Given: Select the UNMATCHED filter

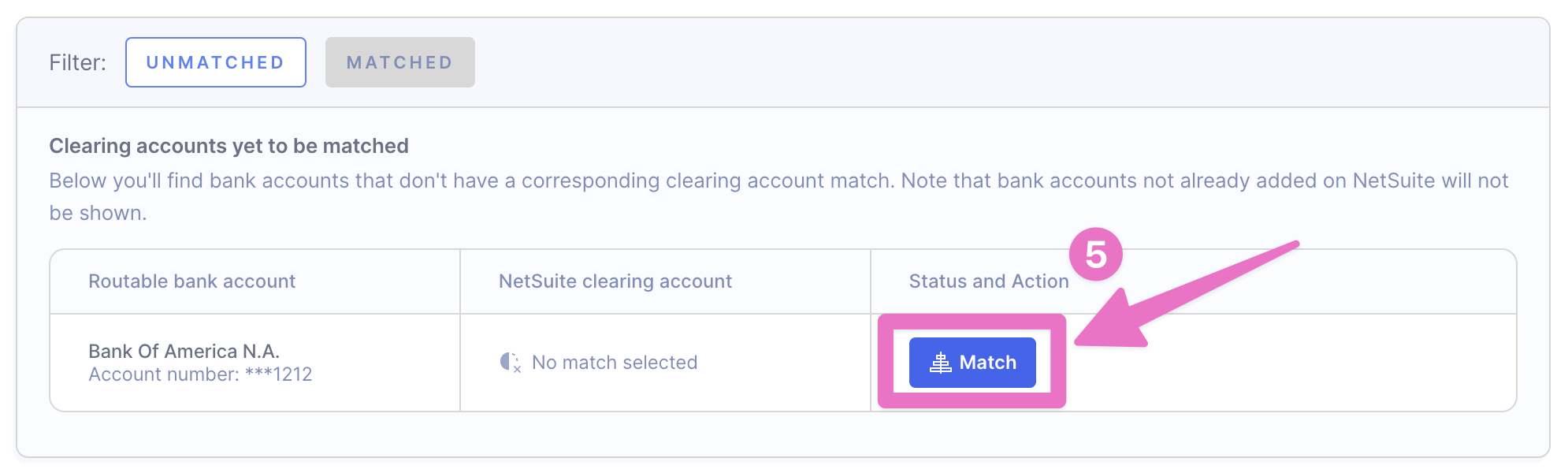Looking at the screenshot, I should (x=215, y=62).
